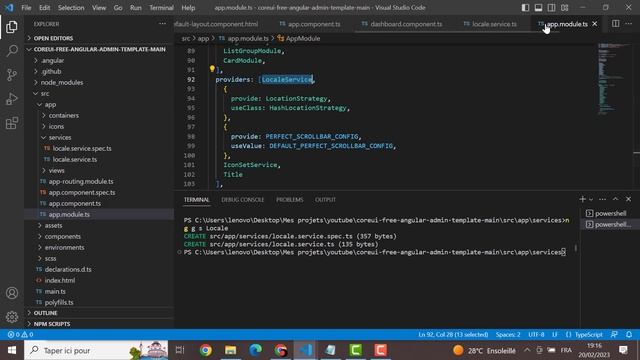Screen dimensions: 640x360
Task: Expand the node_modules folder
Action: coord(99,82)
